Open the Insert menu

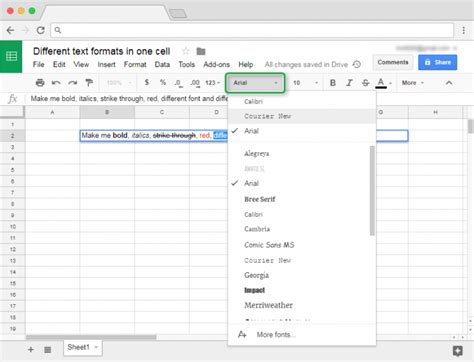[106, 64]
